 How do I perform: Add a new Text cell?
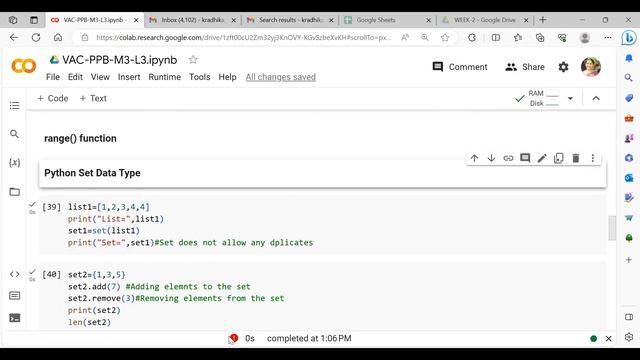pyautogui.click(x=93, y=98)
